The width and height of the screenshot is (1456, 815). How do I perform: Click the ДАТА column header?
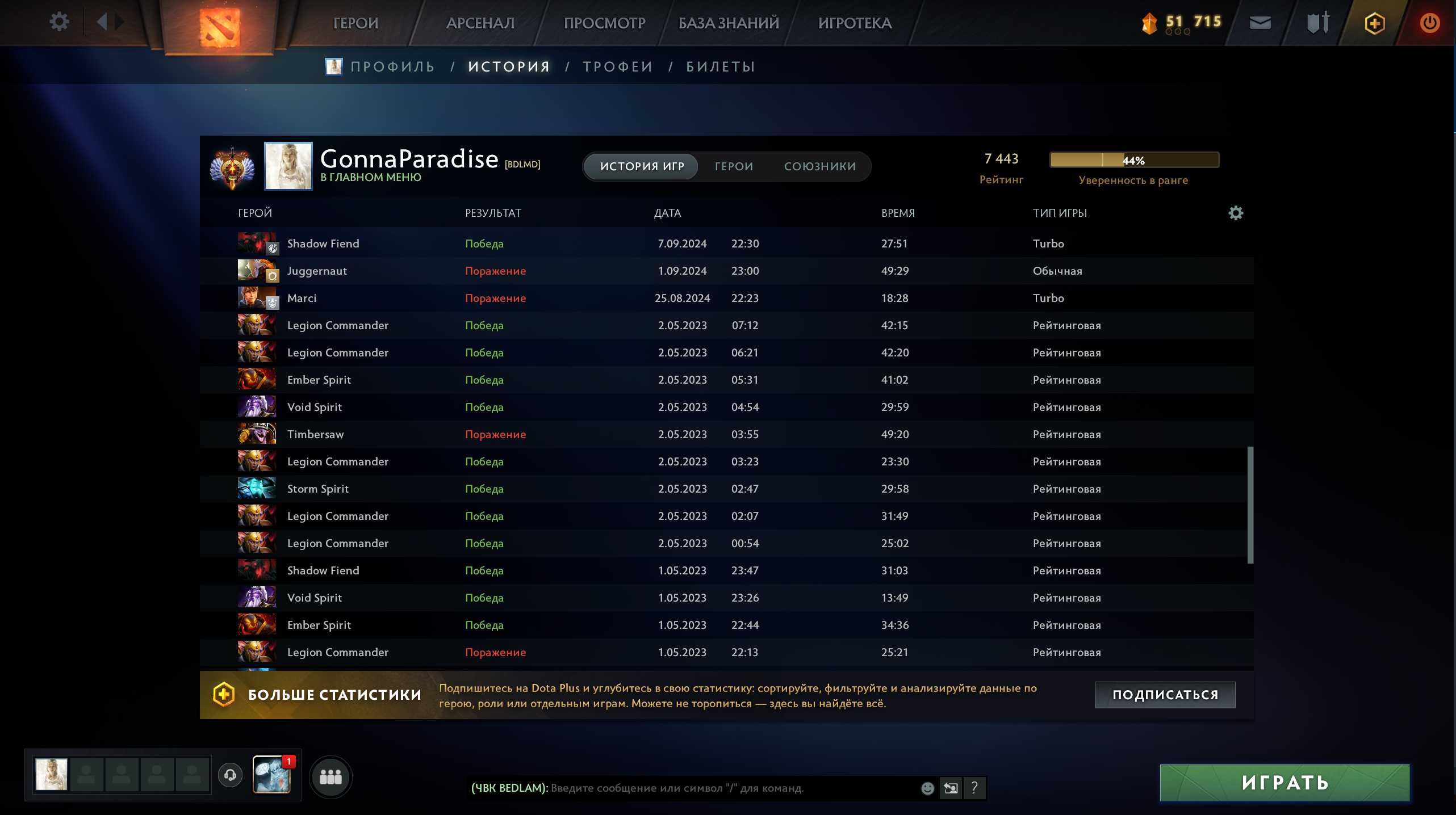(x=667, y=213)
